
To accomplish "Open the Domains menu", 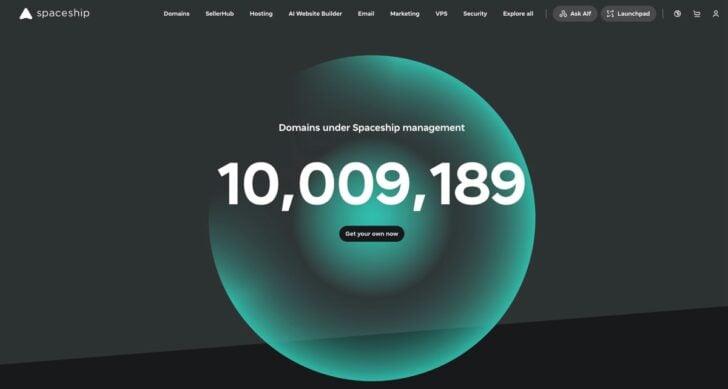I will tap(176, 14).
